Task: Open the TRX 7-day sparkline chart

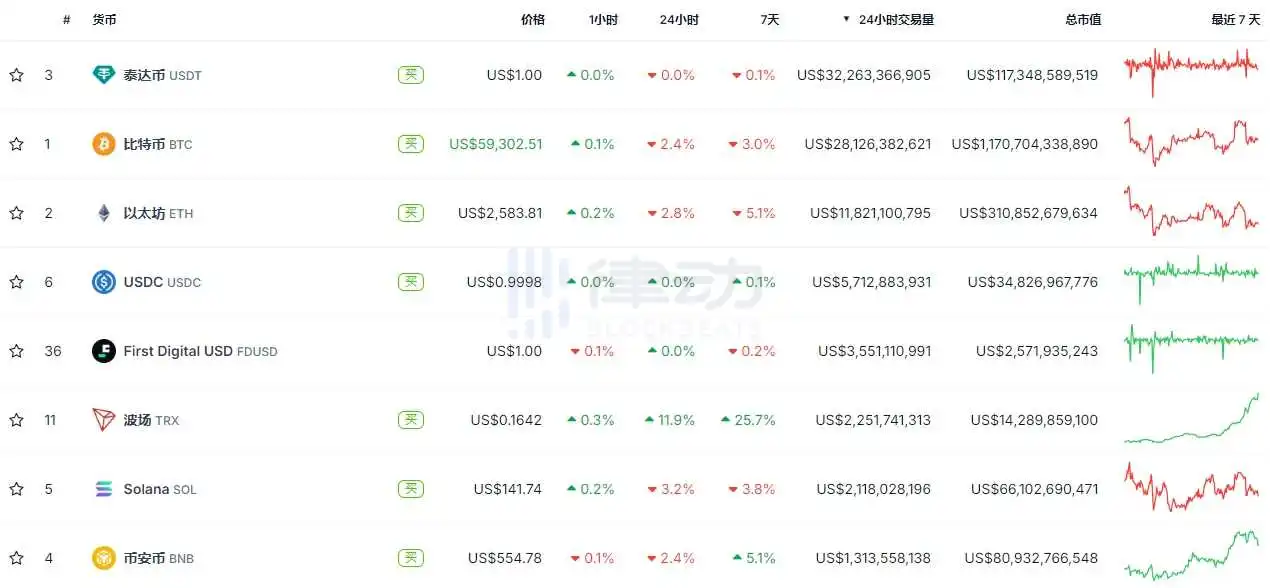Action: (x=1191, y=419)
